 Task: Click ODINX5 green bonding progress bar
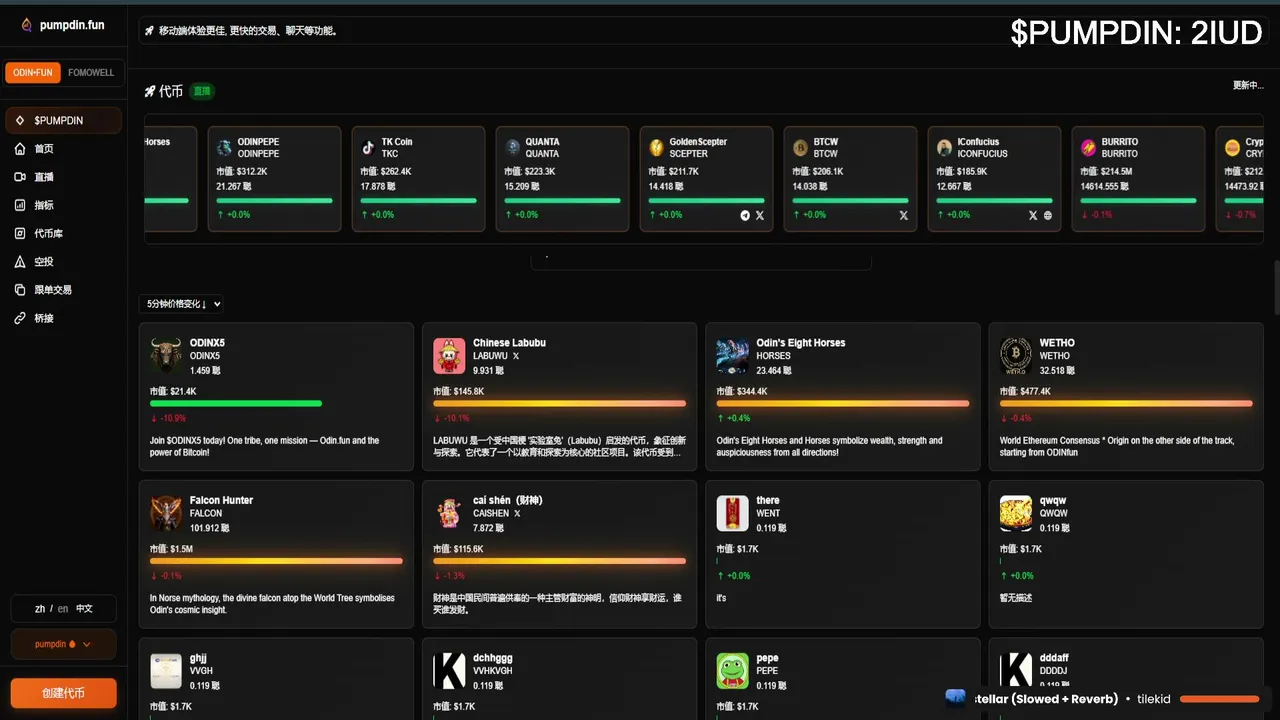coord(236,404)
